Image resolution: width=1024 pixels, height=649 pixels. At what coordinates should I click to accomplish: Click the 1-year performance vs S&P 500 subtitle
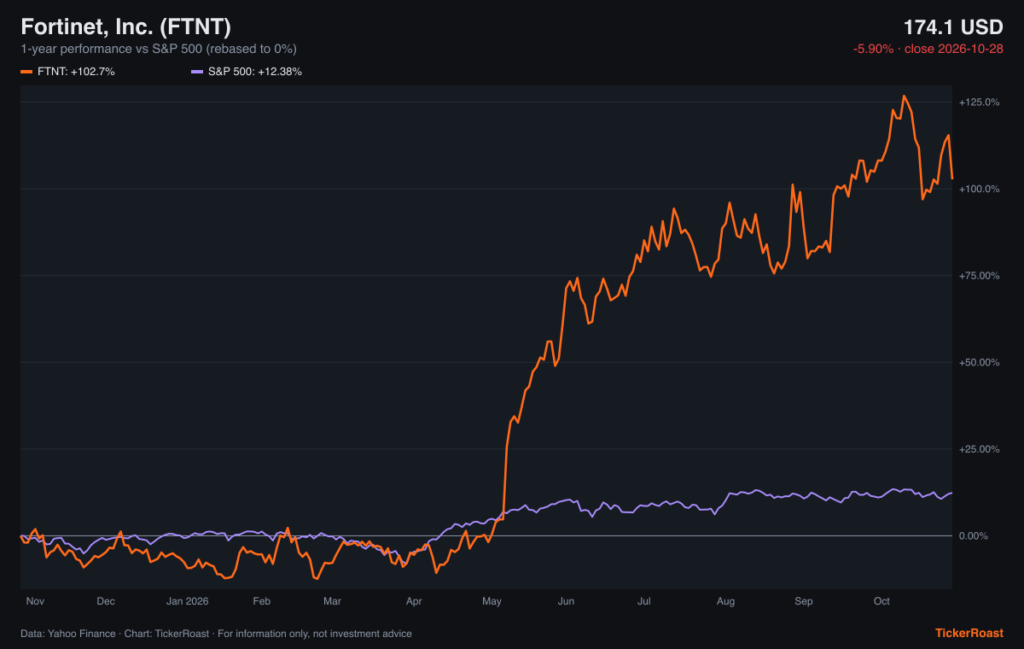159,49
